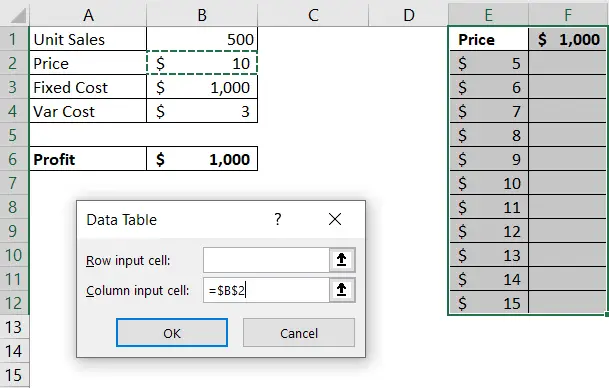Click the Column input cell collapse-dialog arrow
The image size is (609, 388).
coord(342,290)
